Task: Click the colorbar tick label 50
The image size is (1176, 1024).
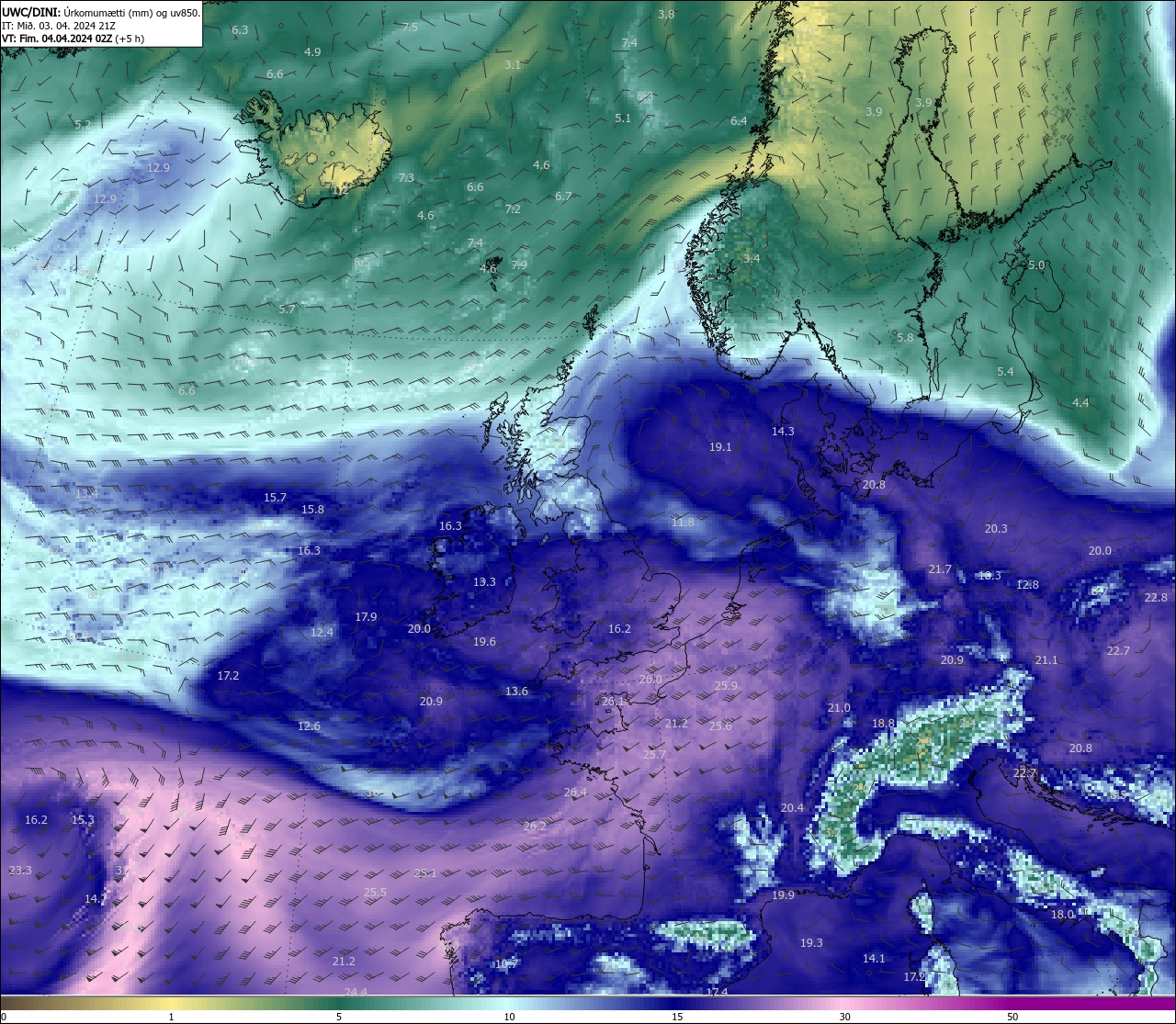Action: 1012,1017
